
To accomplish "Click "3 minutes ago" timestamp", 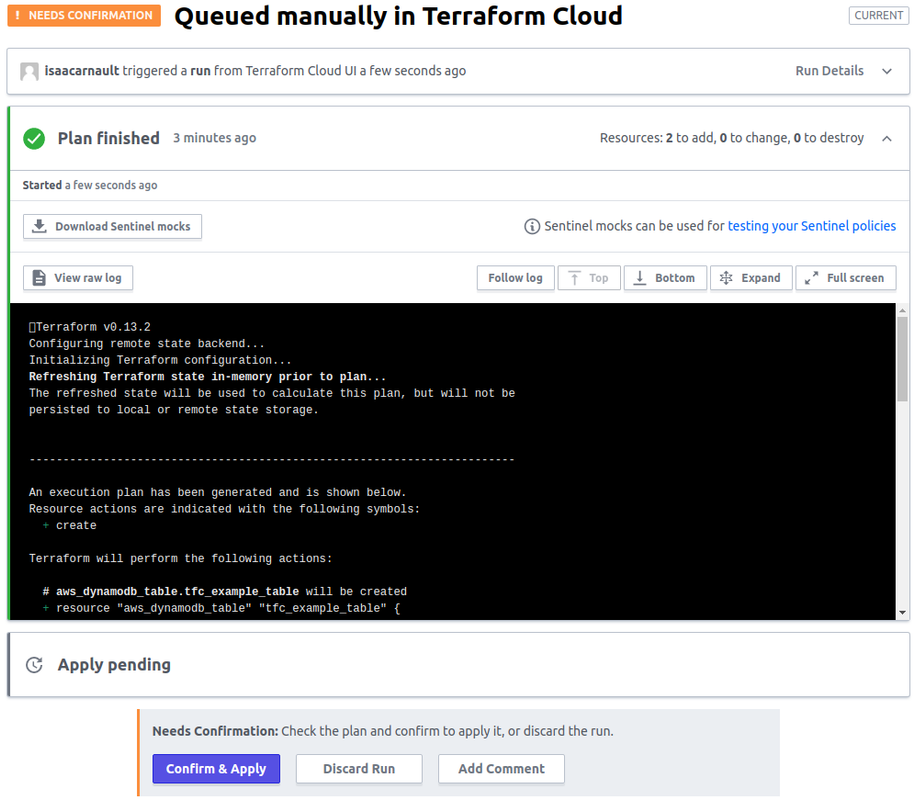I will (214, 138).
